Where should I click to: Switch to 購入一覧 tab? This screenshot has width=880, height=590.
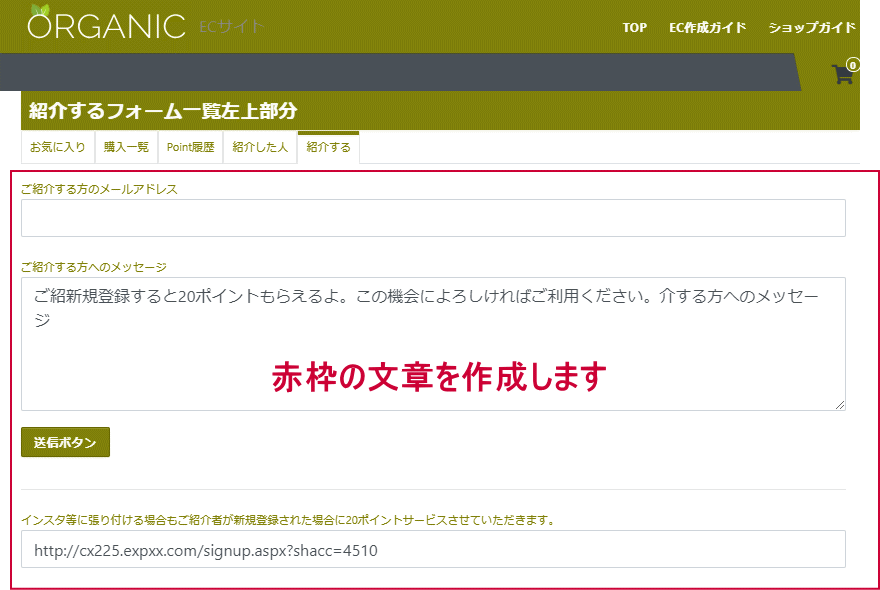[126, 147]
